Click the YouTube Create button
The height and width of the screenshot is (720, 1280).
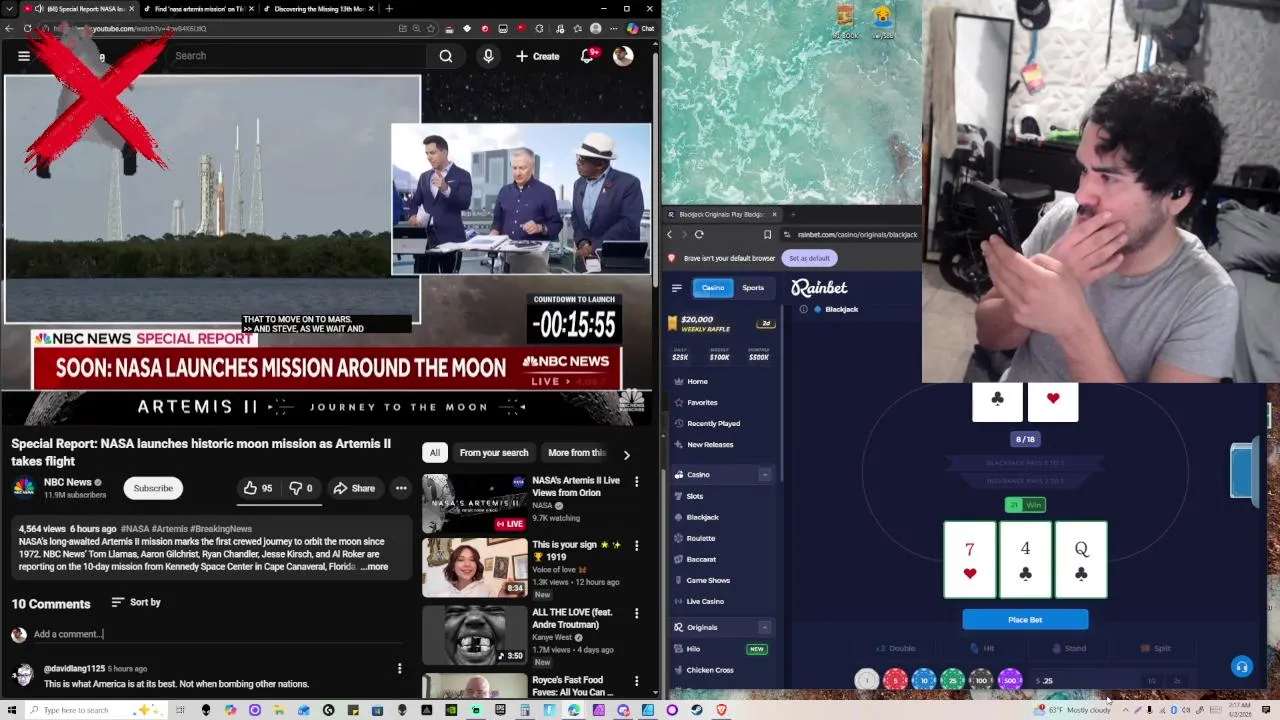click(538, 56)
